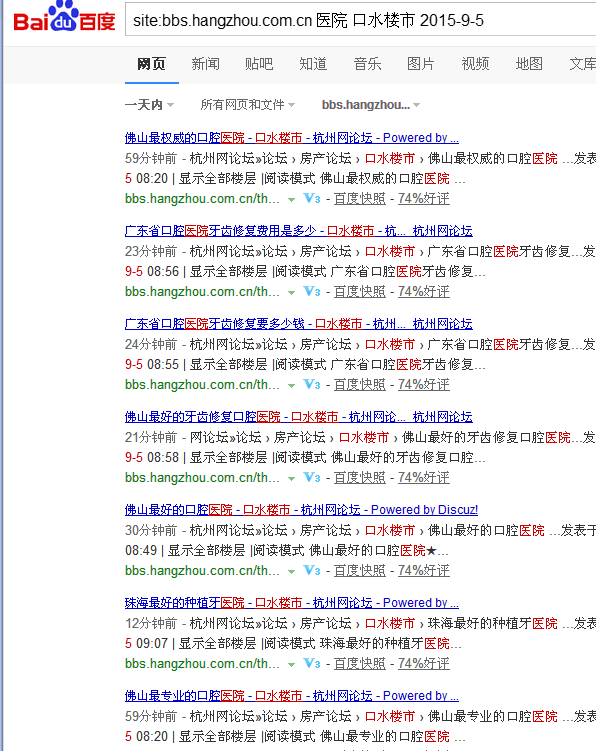Viewport: 596px width, 751px height.
Task: Click the '23分钟前' snippet text
Action: pos(151,251)
